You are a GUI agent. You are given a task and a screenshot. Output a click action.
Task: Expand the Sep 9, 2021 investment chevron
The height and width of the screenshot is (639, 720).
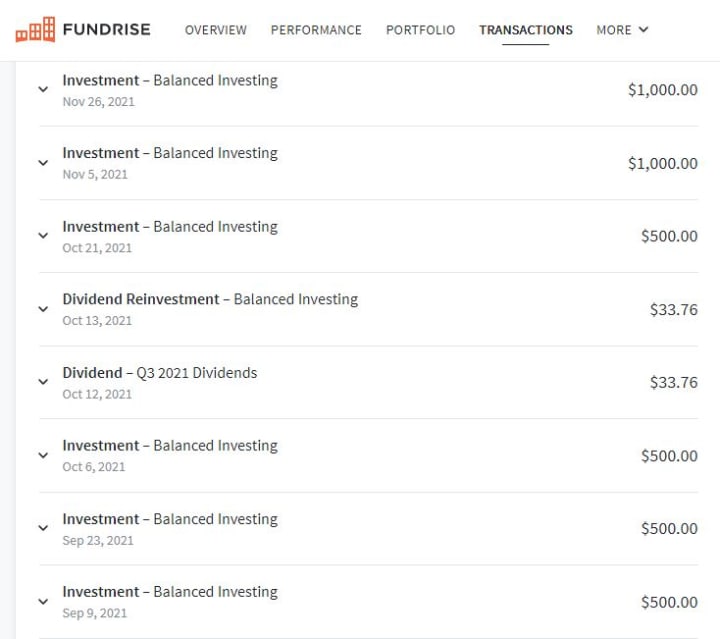click(43, 602)
